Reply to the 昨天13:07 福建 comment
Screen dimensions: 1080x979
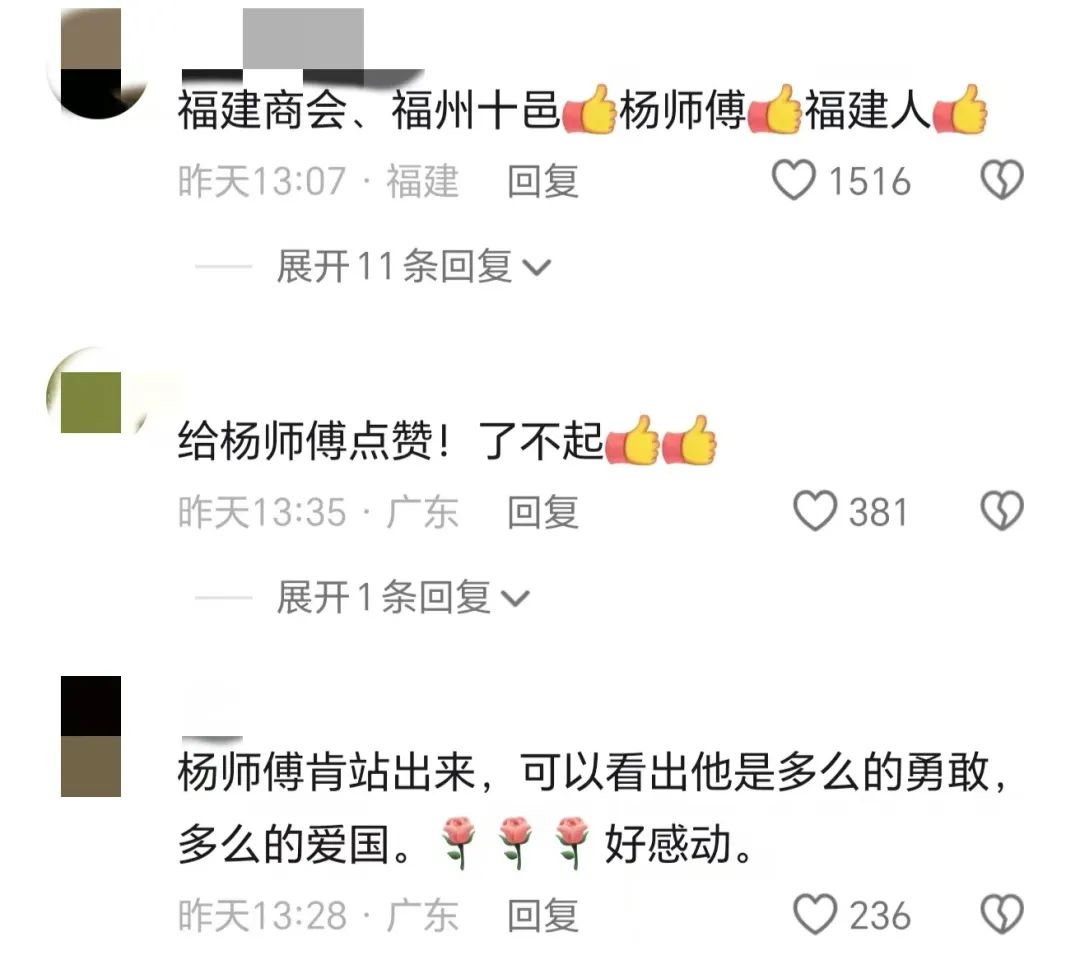coord(543,181)
